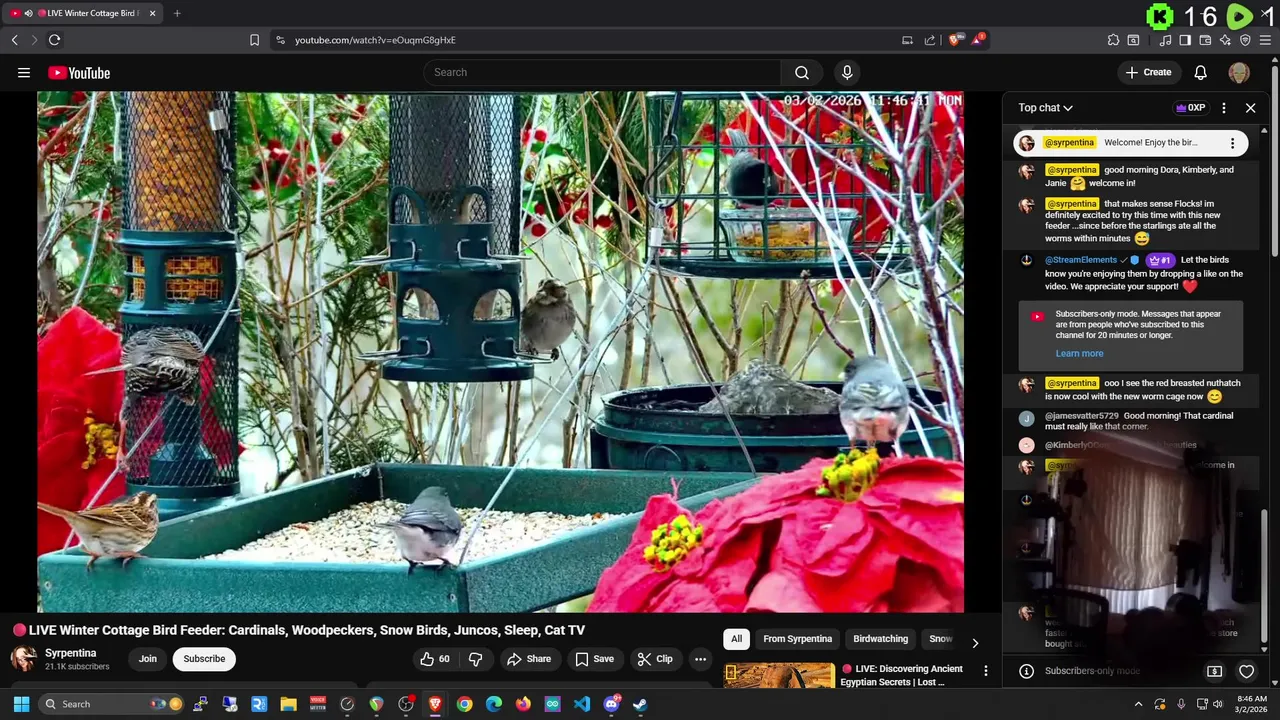The width and height of the screenshot is (1280, 720).
Task: Select the All filter chip
Action: [736, 639]
